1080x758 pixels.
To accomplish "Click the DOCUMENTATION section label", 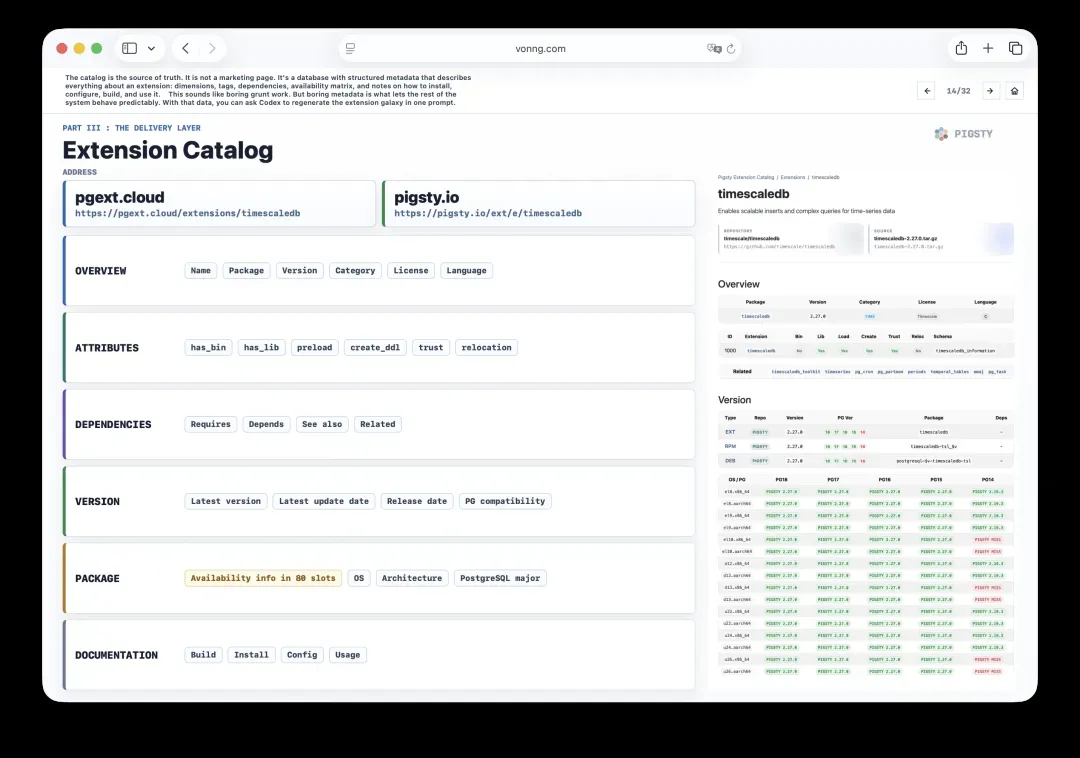I will coord(116,655).
